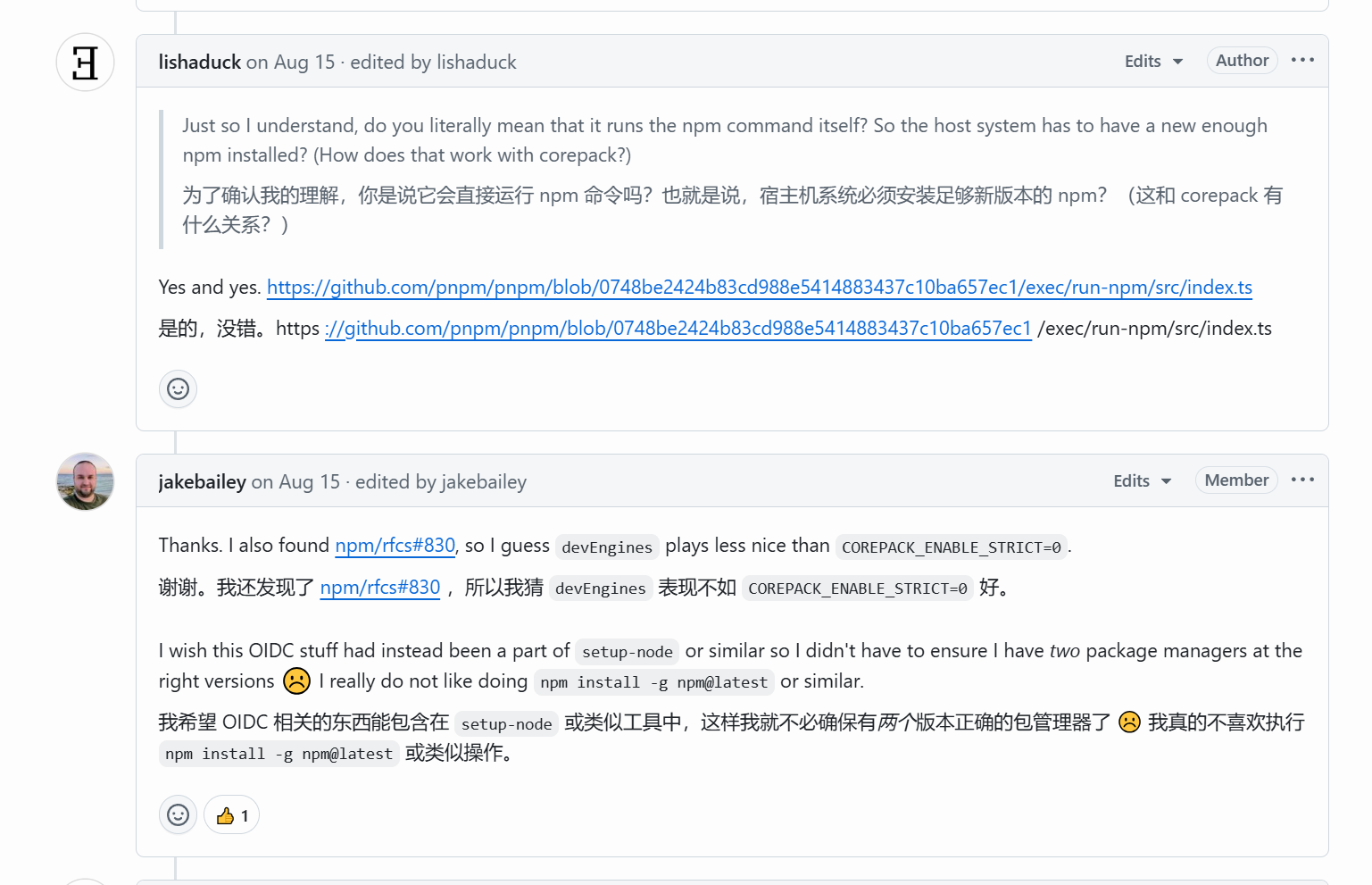Open three-dot menu on lishaduck's comment

point(1302,60)
